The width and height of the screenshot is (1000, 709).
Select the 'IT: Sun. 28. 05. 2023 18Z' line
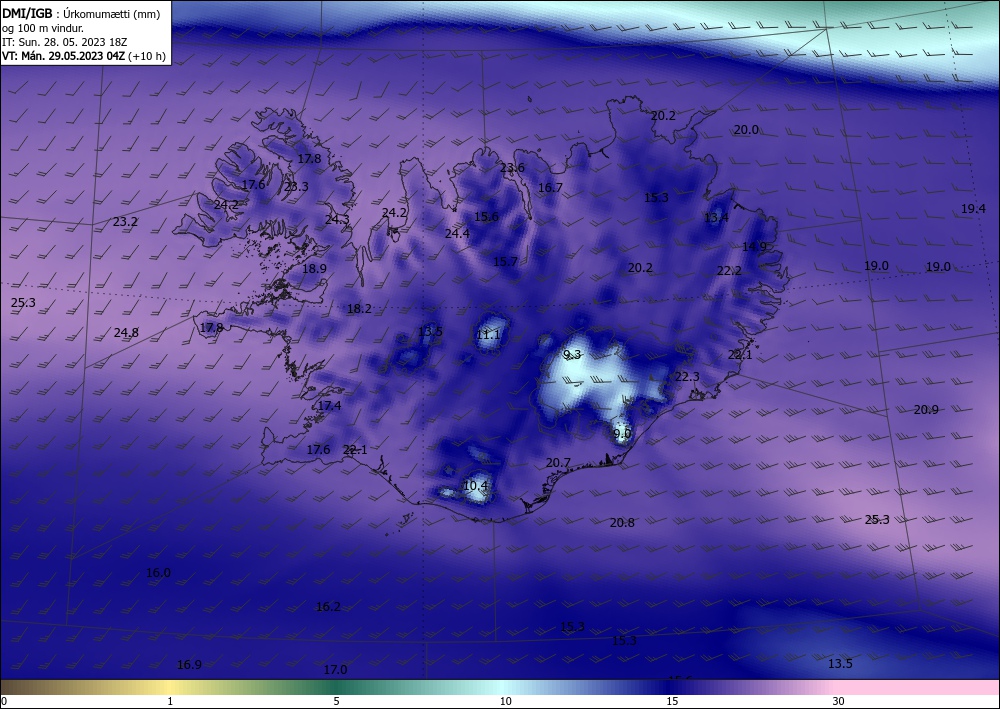[x=64, y=42]
